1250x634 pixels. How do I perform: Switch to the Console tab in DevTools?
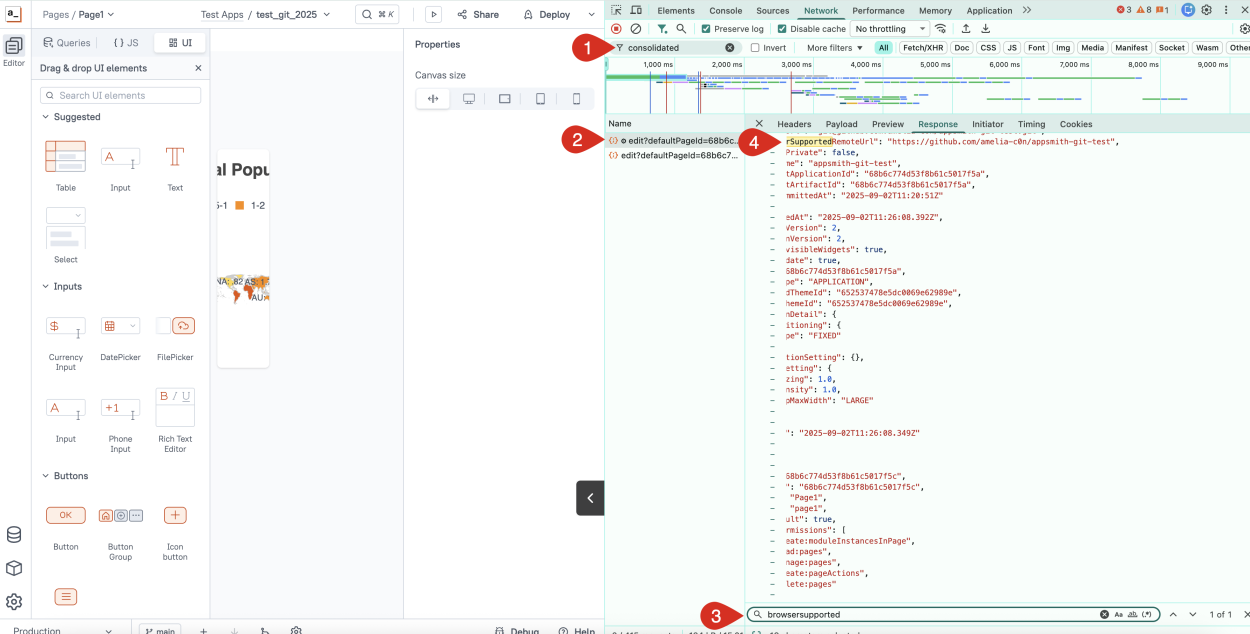(725, 10)
